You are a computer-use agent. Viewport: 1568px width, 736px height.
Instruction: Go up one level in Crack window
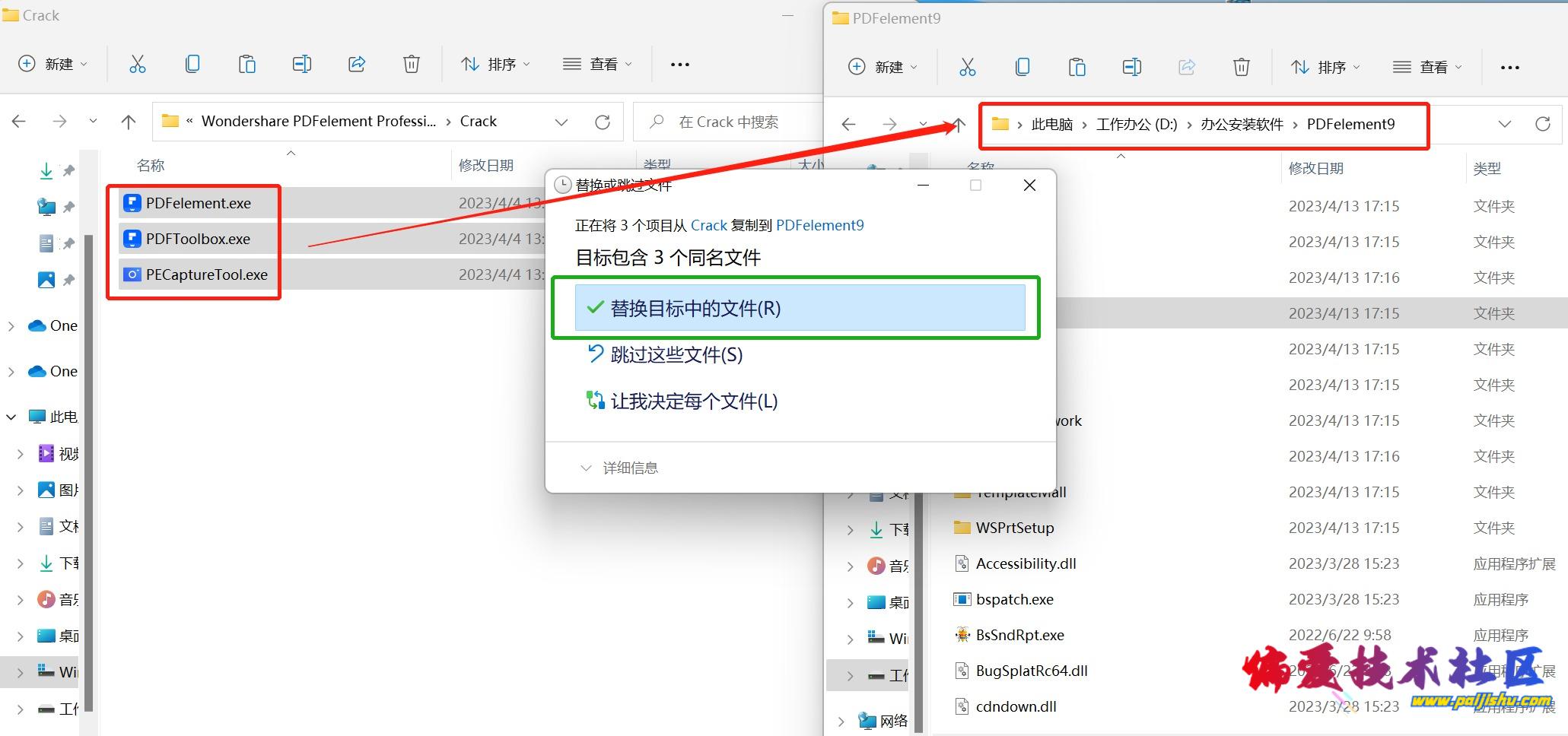click(129, 122)
